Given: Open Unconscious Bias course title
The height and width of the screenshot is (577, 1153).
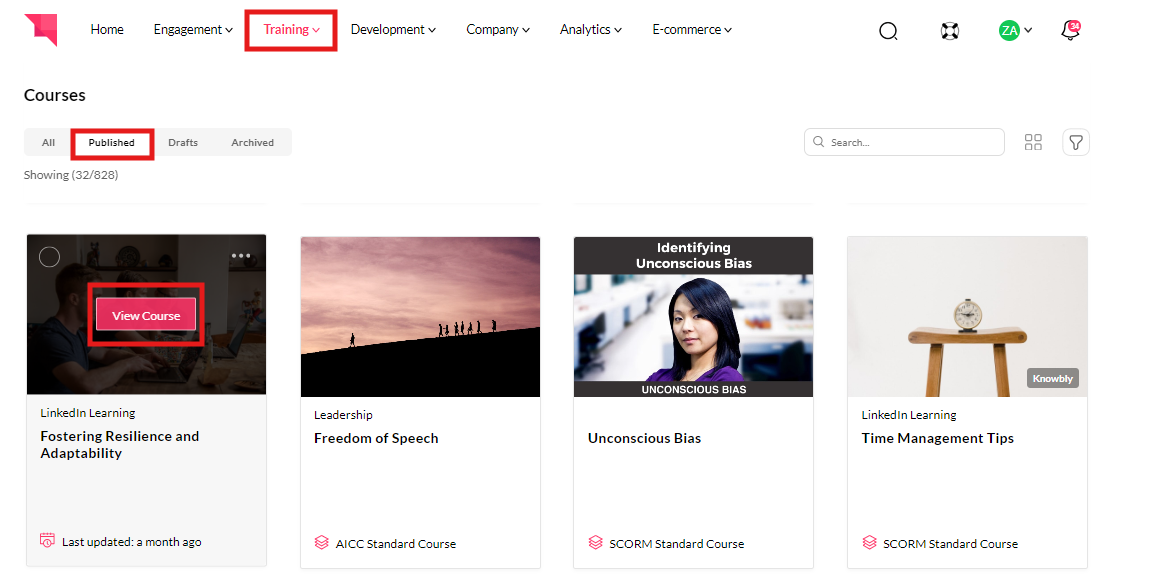Looking at the screenshot, I should (644, 438).
